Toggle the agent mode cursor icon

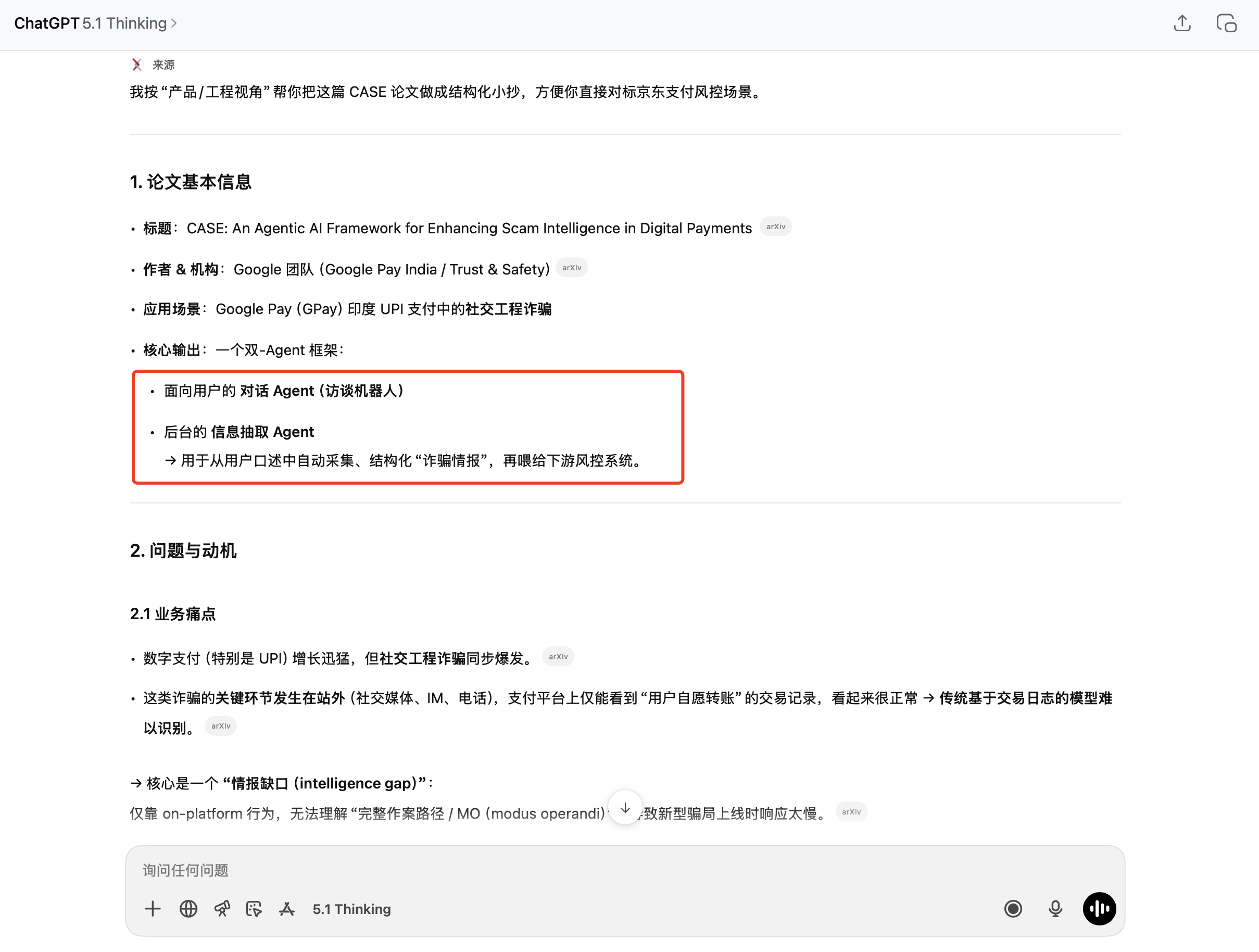254,909
